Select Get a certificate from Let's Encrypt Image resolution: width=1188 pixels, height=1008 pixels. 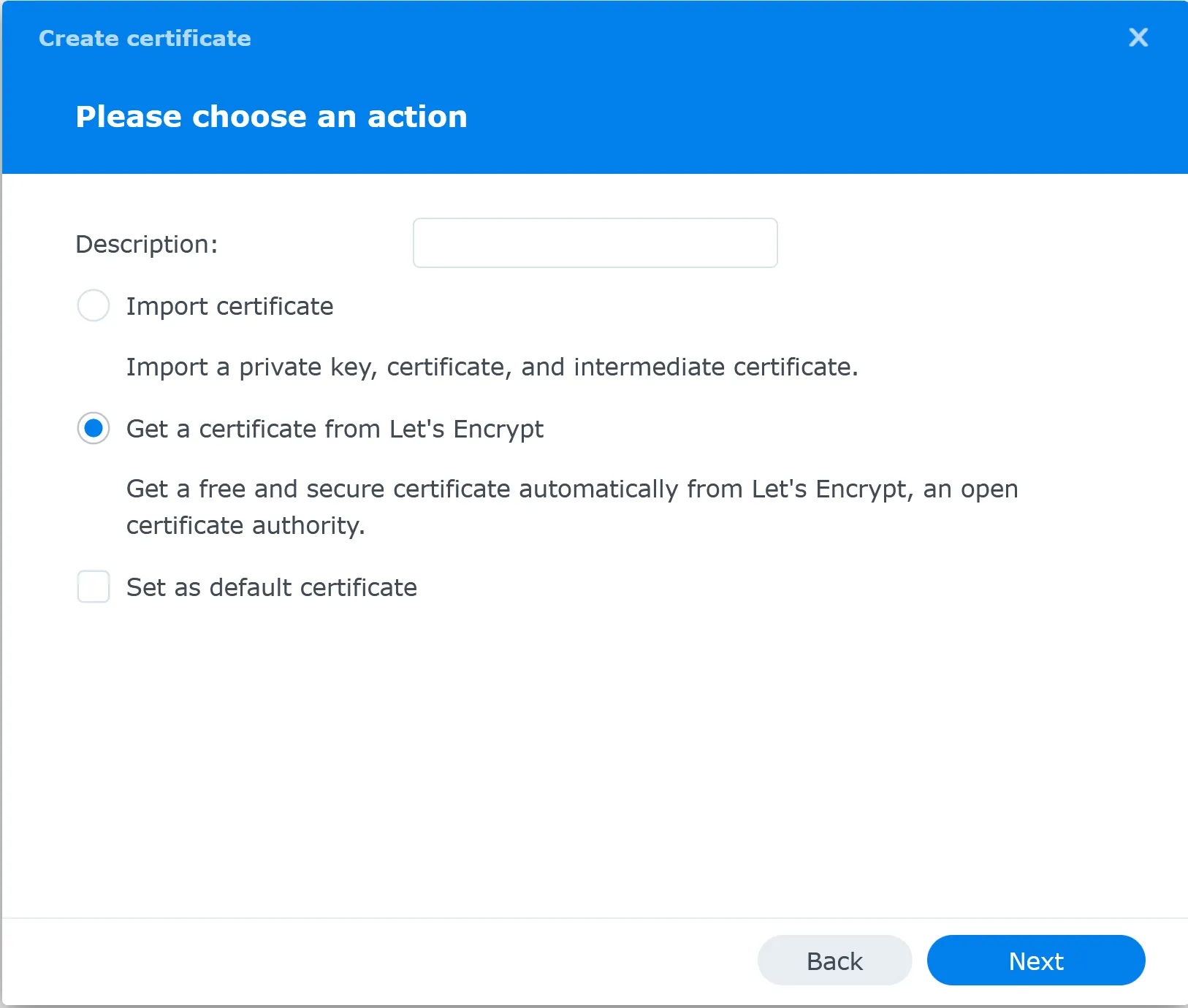coord(93,429)
